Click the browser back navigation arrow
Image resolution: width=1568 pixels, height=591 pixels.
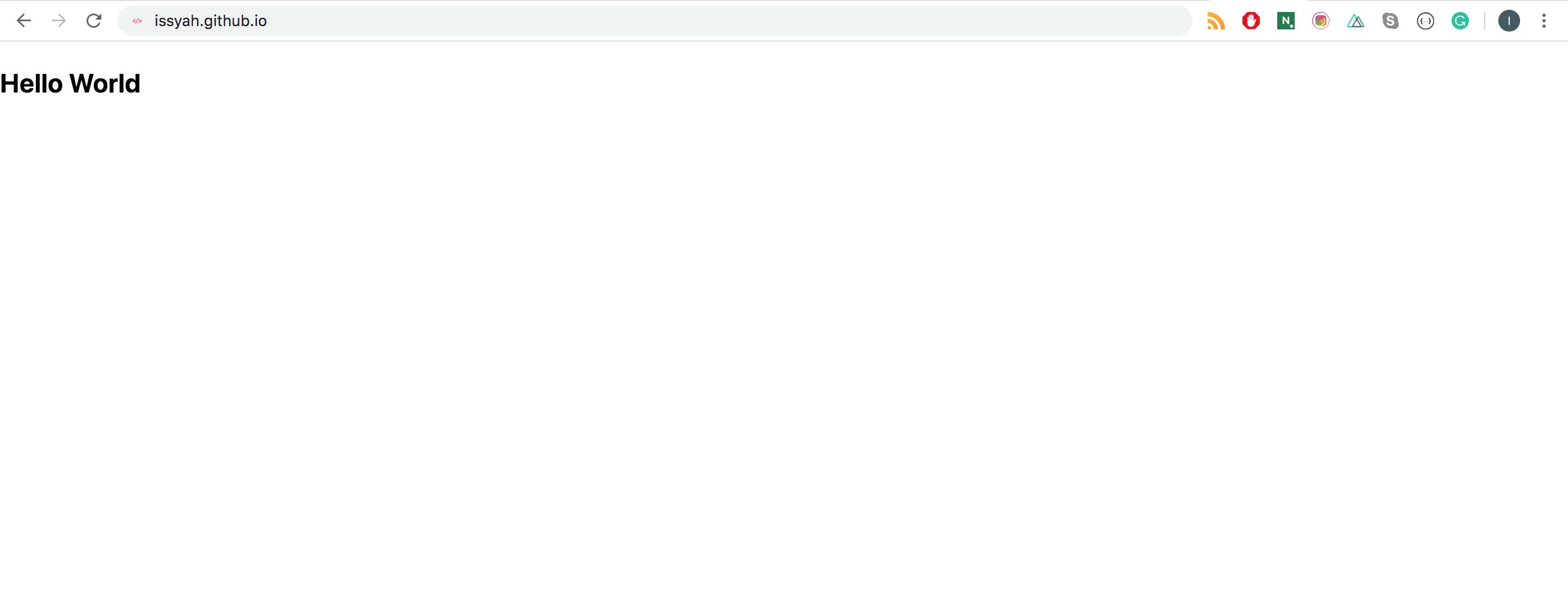24,21
